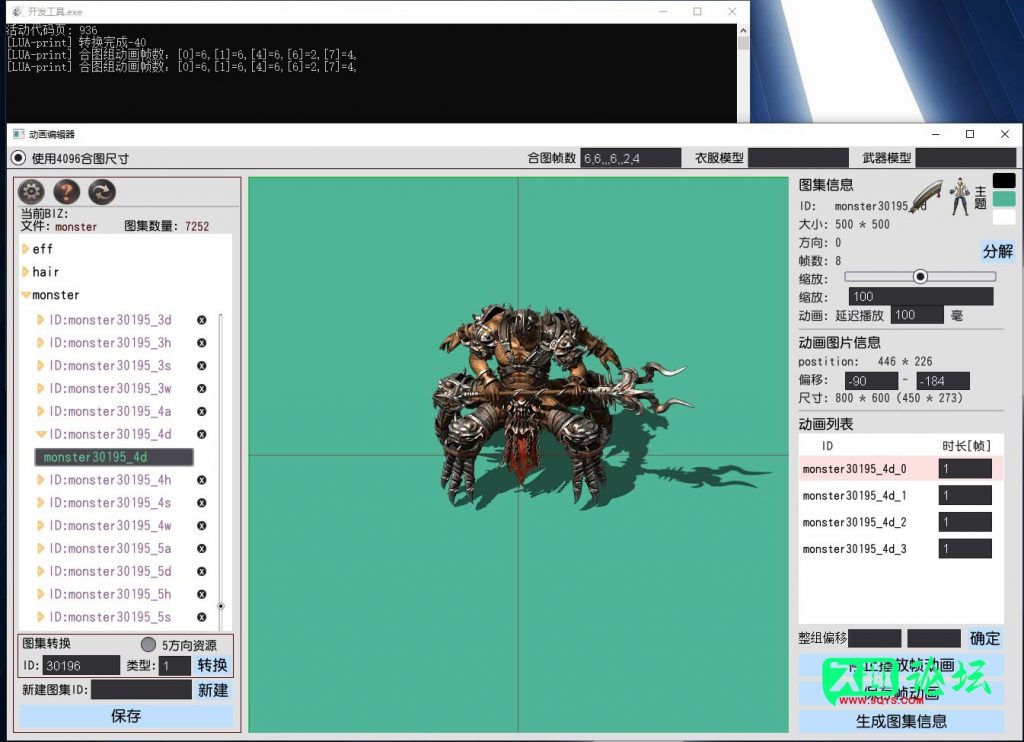This screenshot has width=1024, height=742.
Task: Pick the white theme color swatch
Action: point(1004,217)
